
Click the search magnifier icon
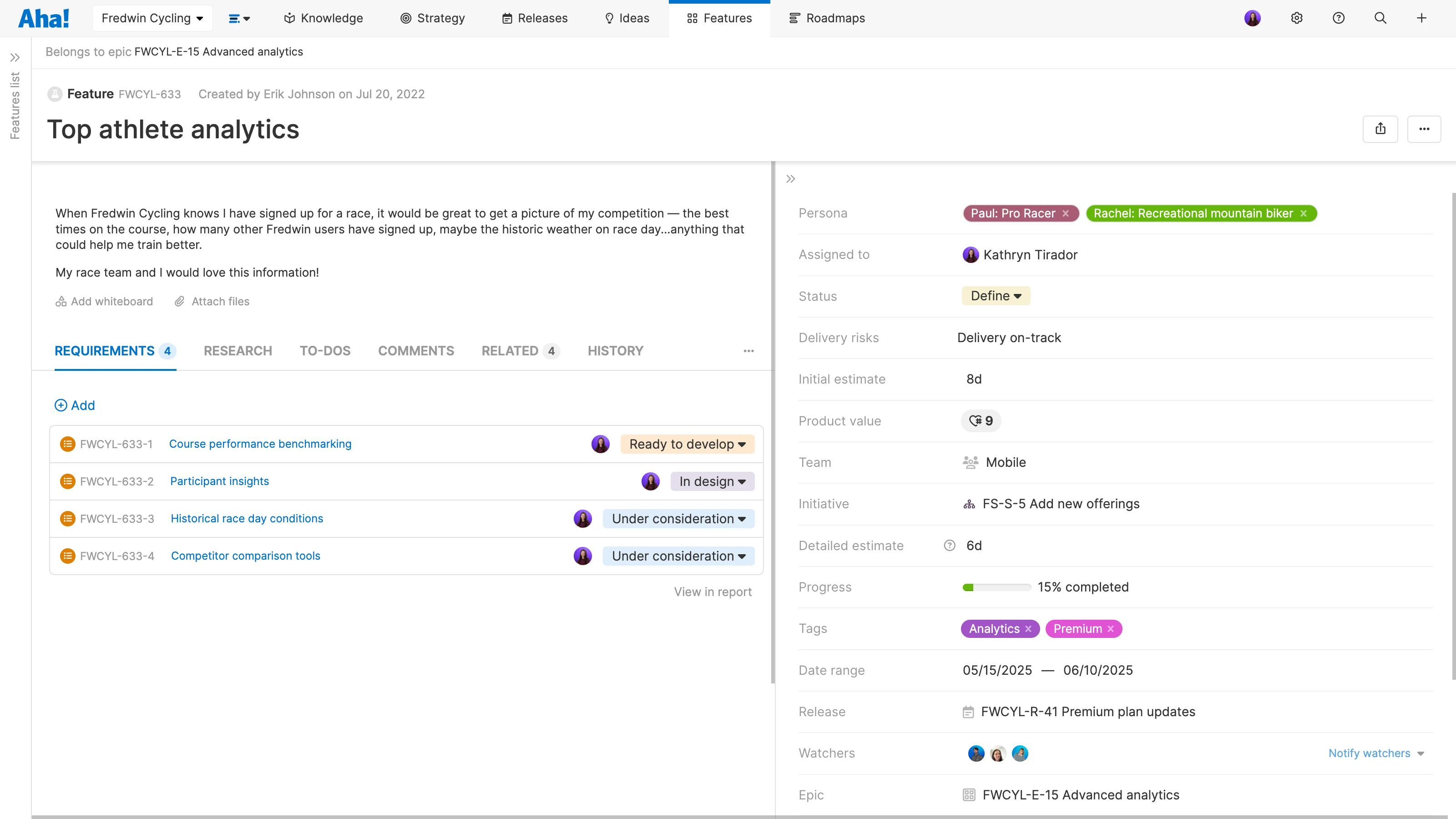click(1380, 18)
